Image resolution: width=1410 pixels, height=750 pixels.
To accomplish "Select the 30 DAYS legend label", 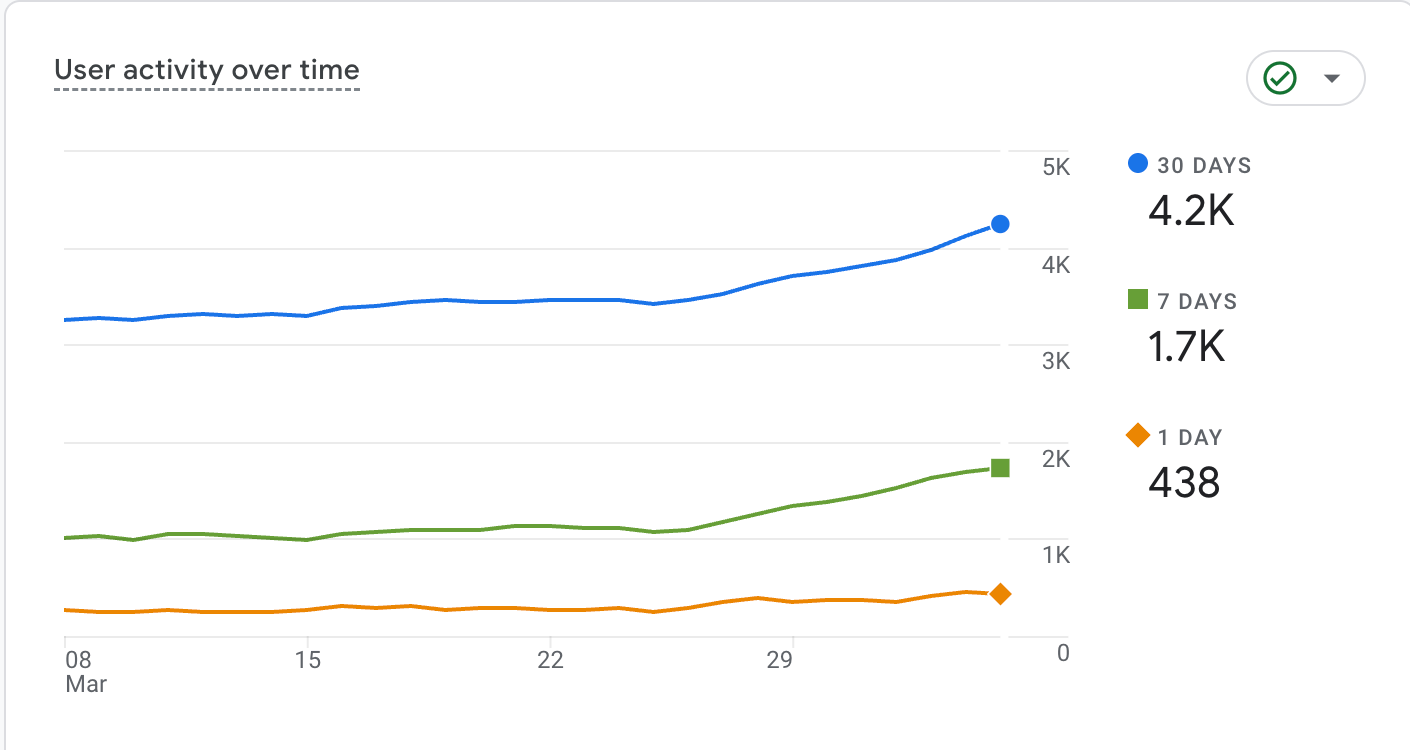I will [1204, 165].
